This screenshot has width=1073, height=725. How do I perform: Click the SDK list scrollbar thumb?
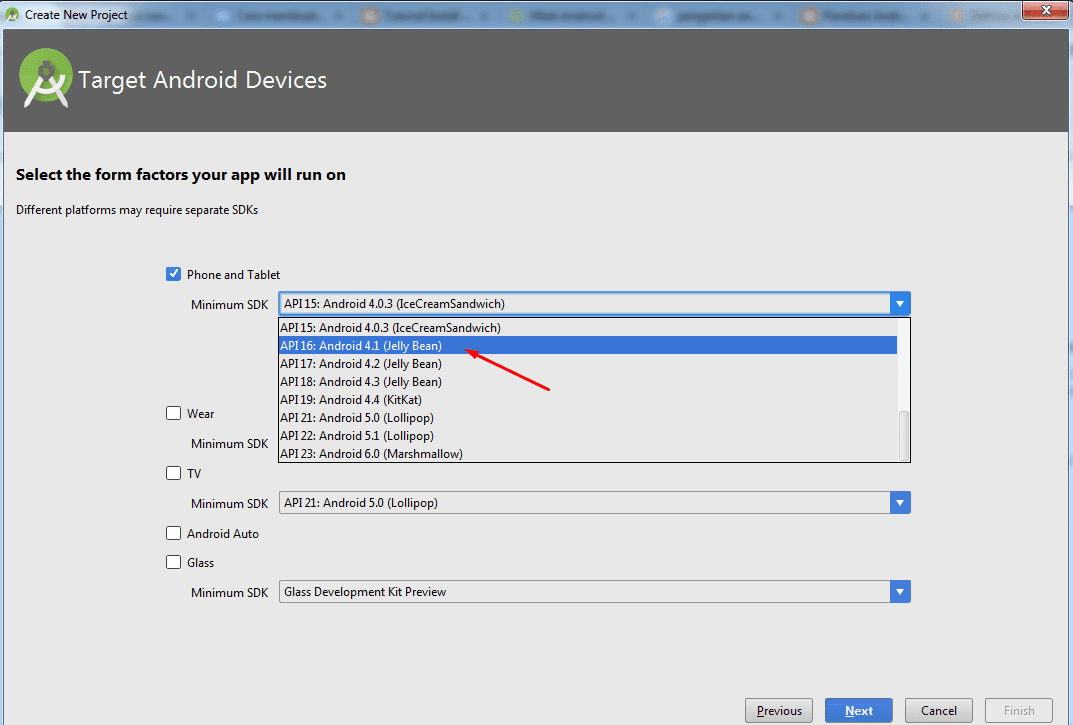904,435
